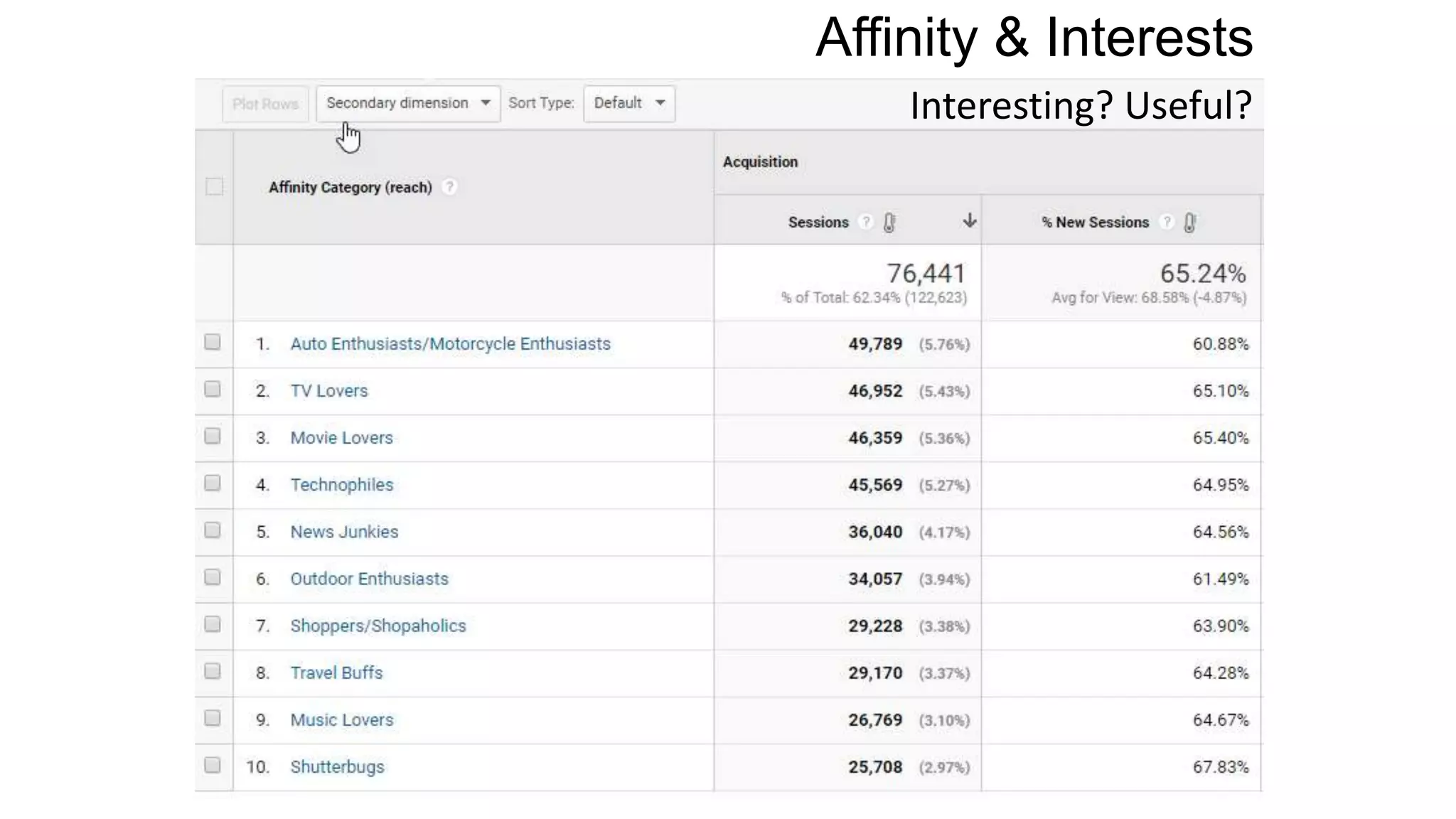Click sessions value 29,228

(875, 626)
